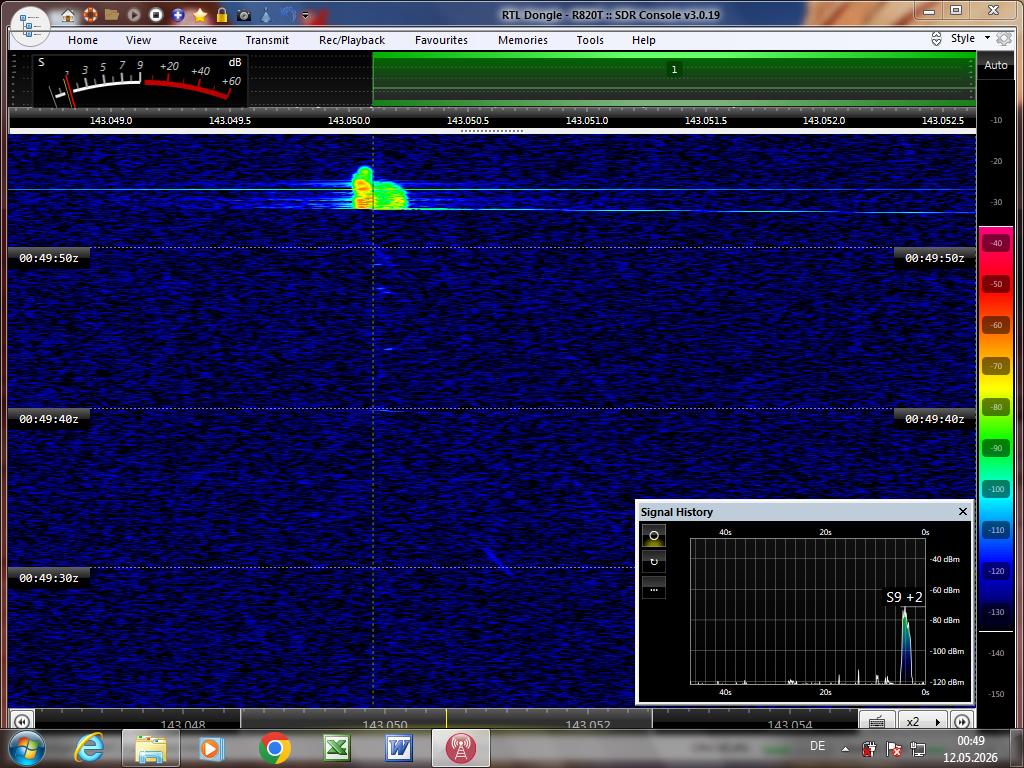Open the media player taskbar icon
The height and width of the screenshot is (768, 1024).
(x=212, y=748)
